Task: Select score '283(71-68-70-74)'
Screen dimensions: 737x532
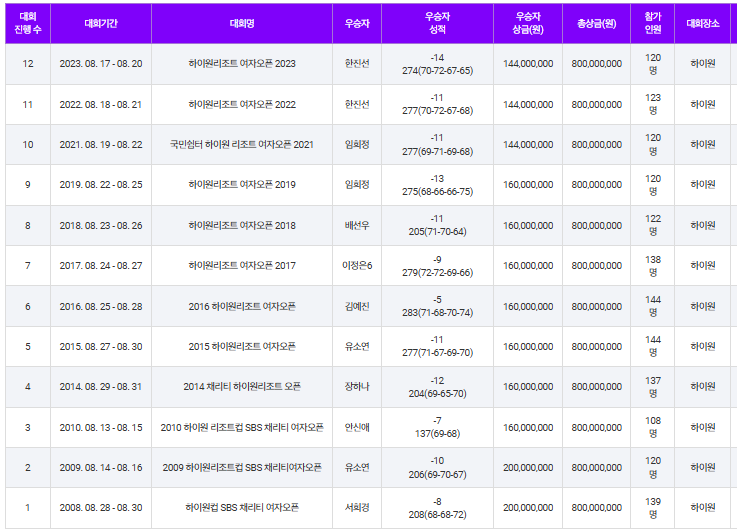Action: click(x=437, y=313)
